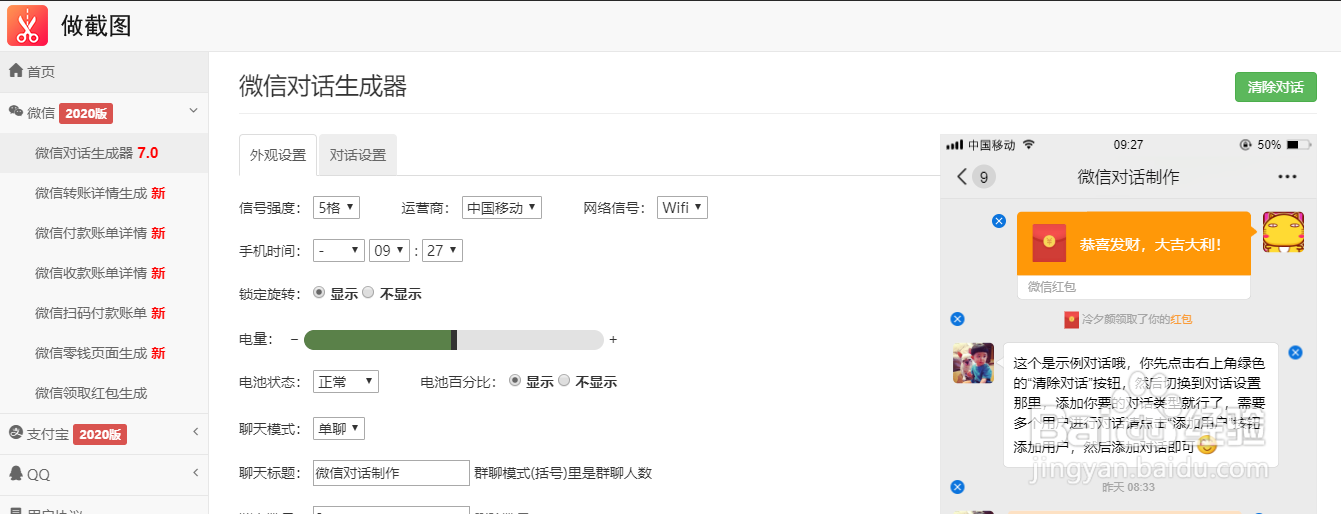Click the yellow cat avatar in chat
The width and height of the screenshot is (1341, 514).
[1281, 232]
